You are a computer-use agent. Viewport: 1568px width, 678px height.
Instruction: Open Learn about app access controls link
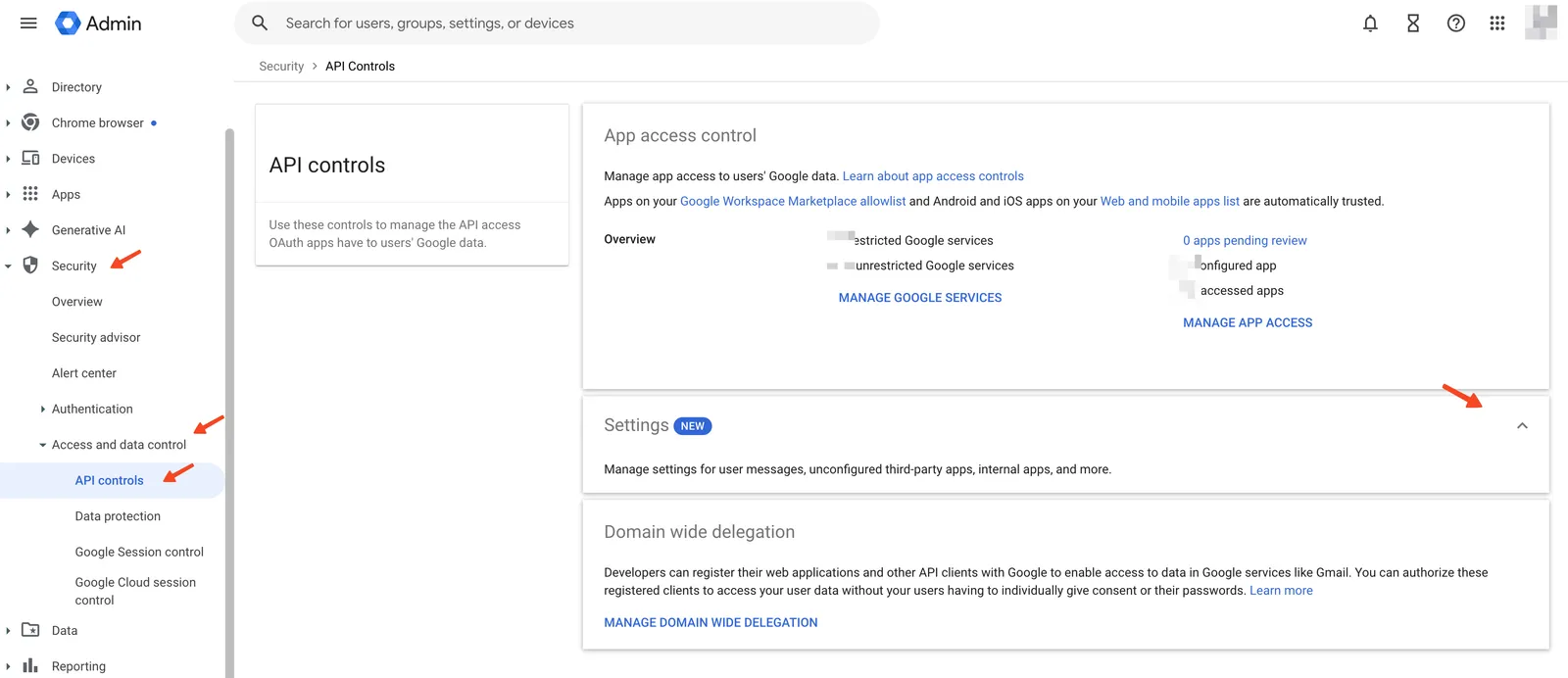coord(933,176)
